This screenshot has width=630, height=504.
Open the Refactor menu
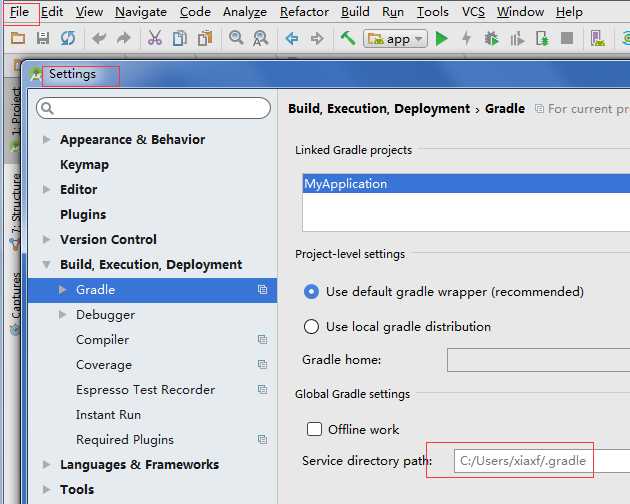pyautogui.click(x=304, y=12)
